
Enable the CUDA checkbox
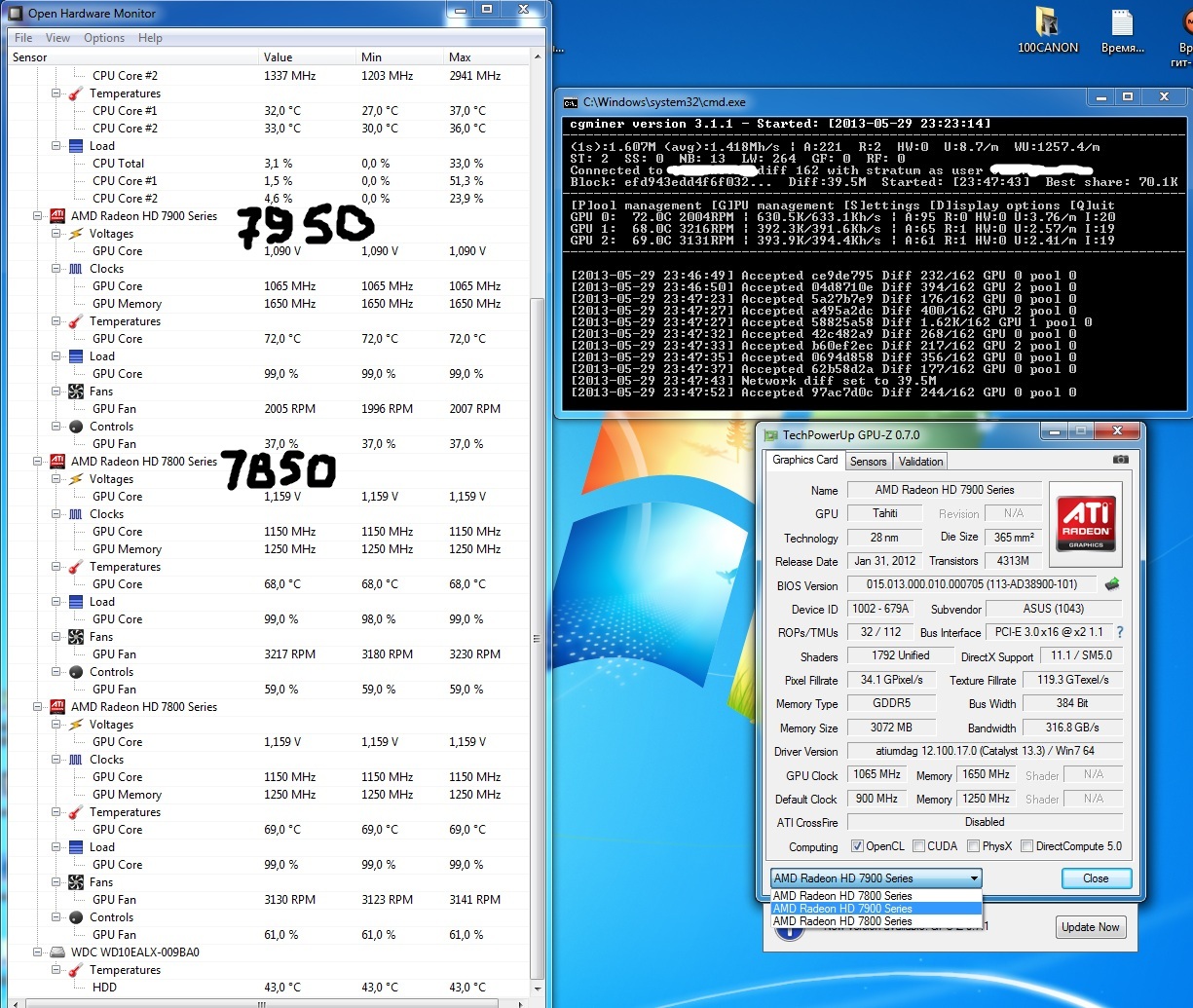[919, 846]
